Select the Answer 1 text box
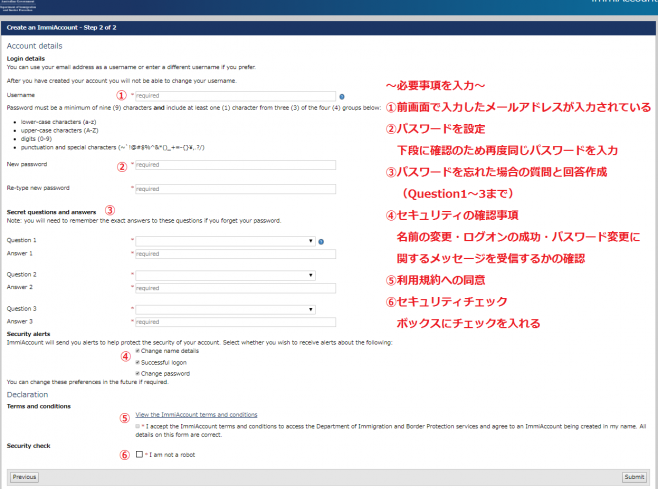 (235, 254)
